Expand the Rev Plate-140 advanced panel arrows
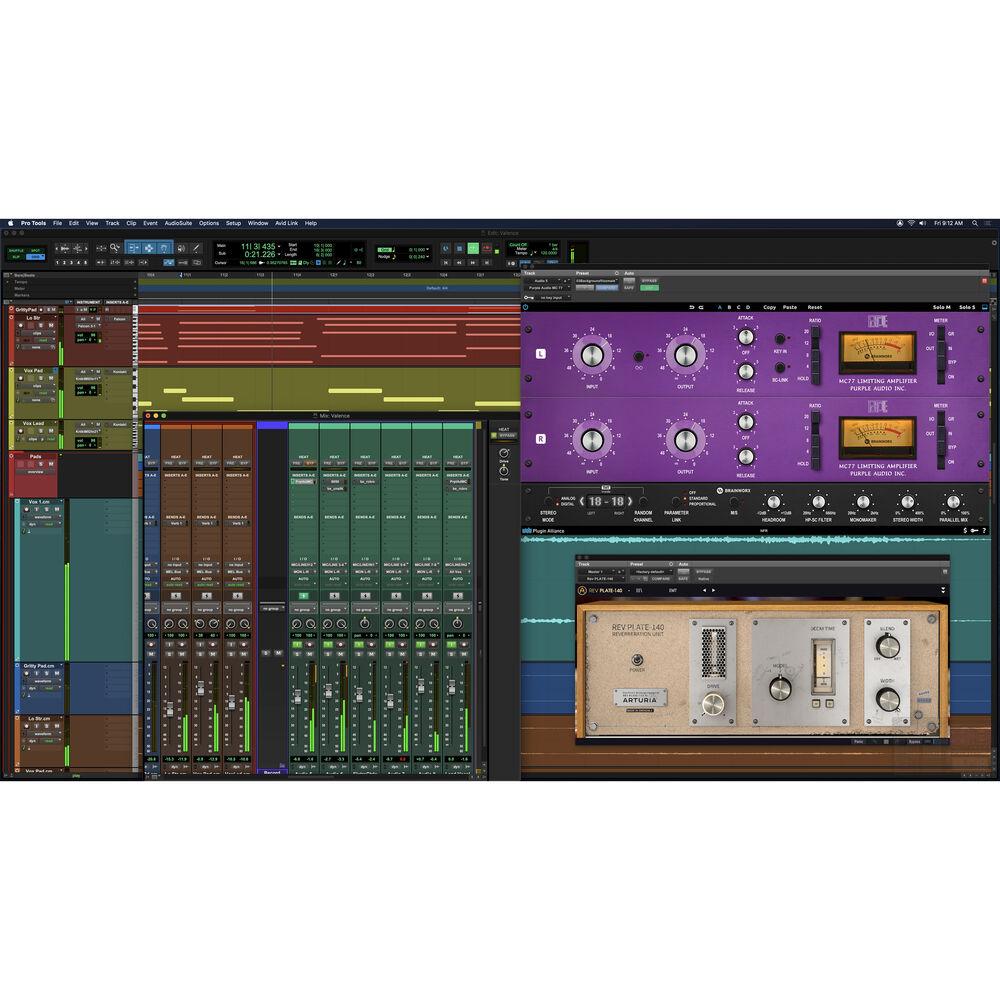This screenshot has height=1000, width=1000. (943, 591)
